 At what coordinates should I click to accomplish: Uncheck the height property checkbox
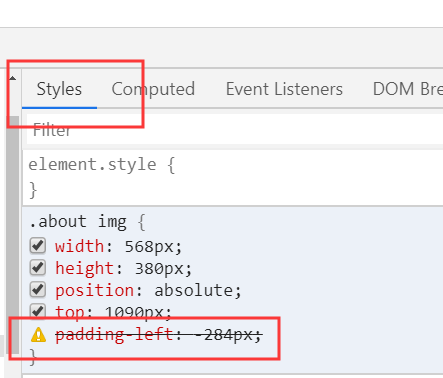point(38,268)
